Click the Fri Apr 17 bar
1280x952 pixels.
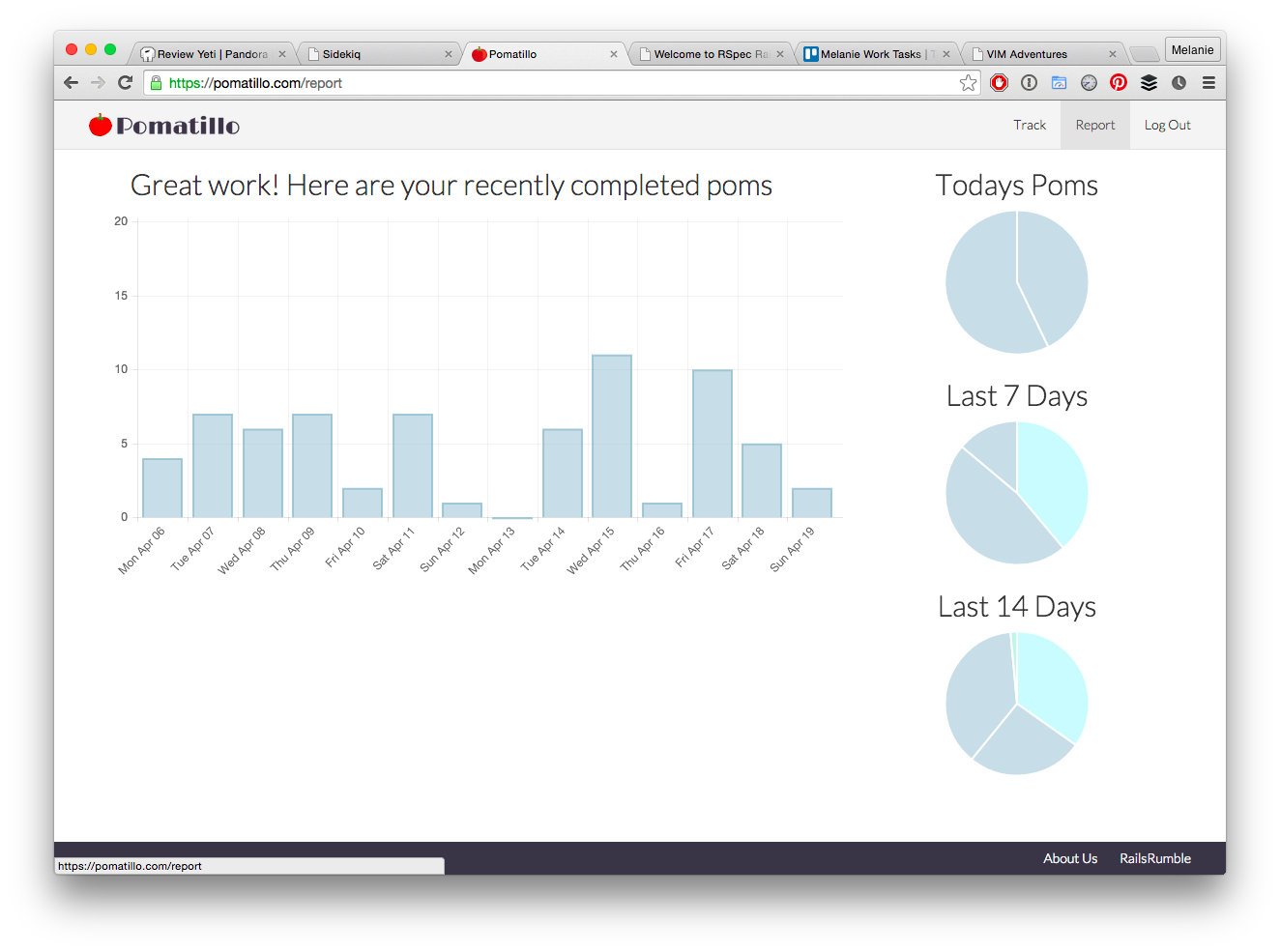pos(713,444)
